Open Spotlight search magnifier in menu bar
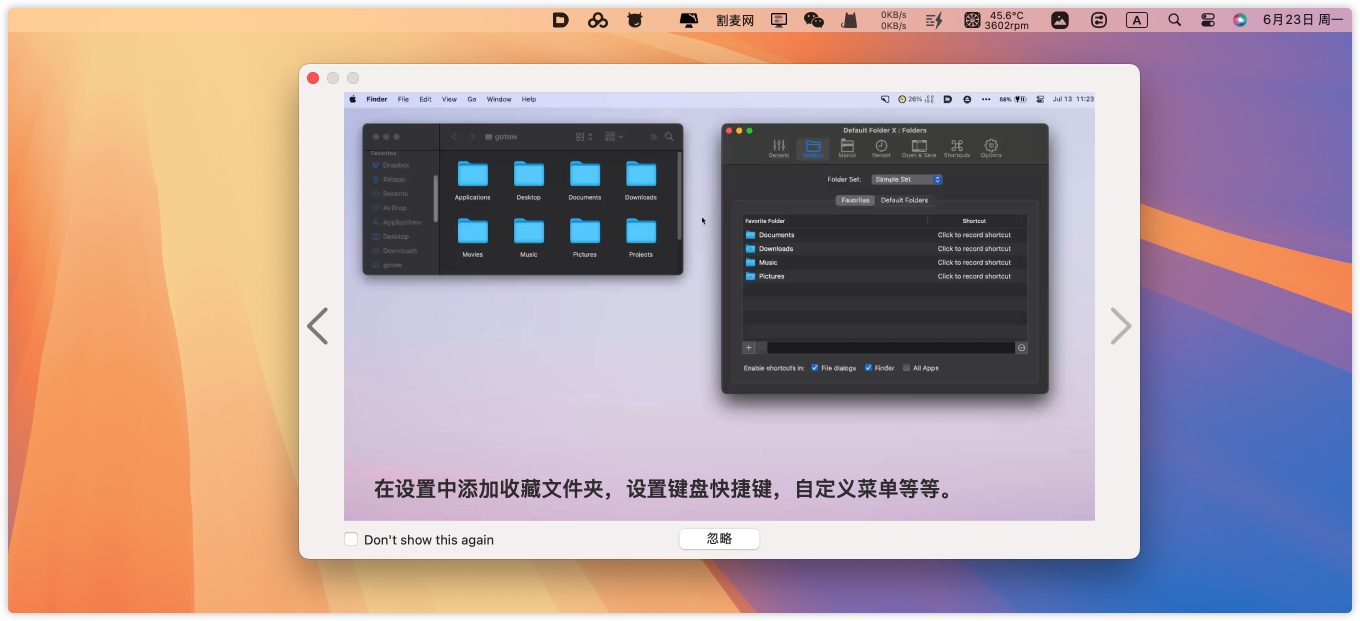Screen dimensions: 1360x621 [x=1175, y=20]
